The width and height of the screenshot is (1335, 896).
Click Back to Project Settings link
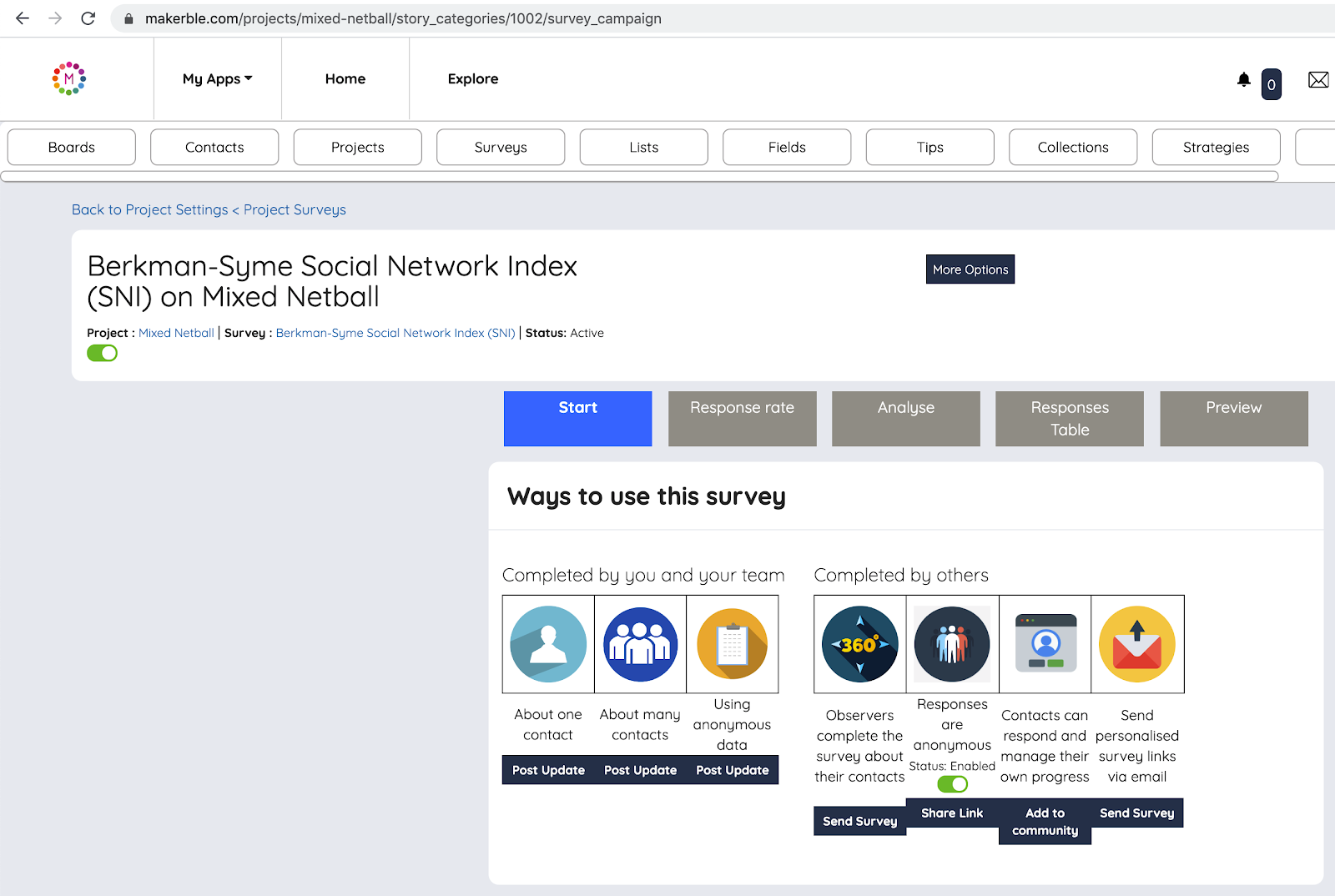[150, 209]
